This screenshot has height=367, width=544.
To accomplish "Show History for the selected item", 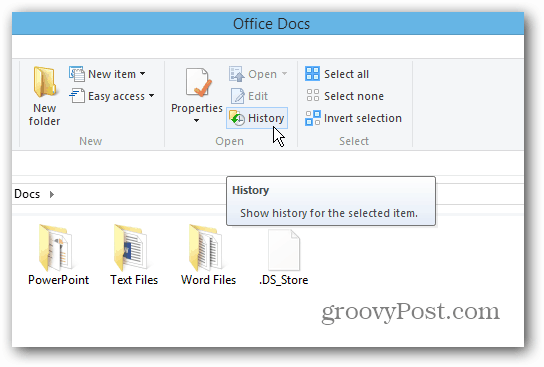I will tap(257, 118).
